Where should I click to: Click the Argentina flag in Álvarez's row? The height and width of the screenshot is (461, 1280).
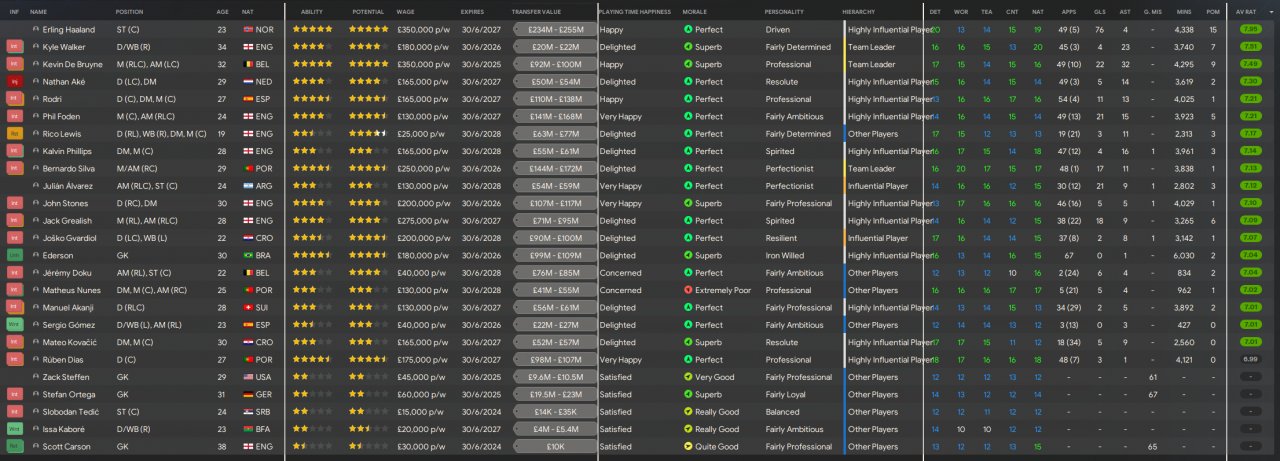click(248, 186)
